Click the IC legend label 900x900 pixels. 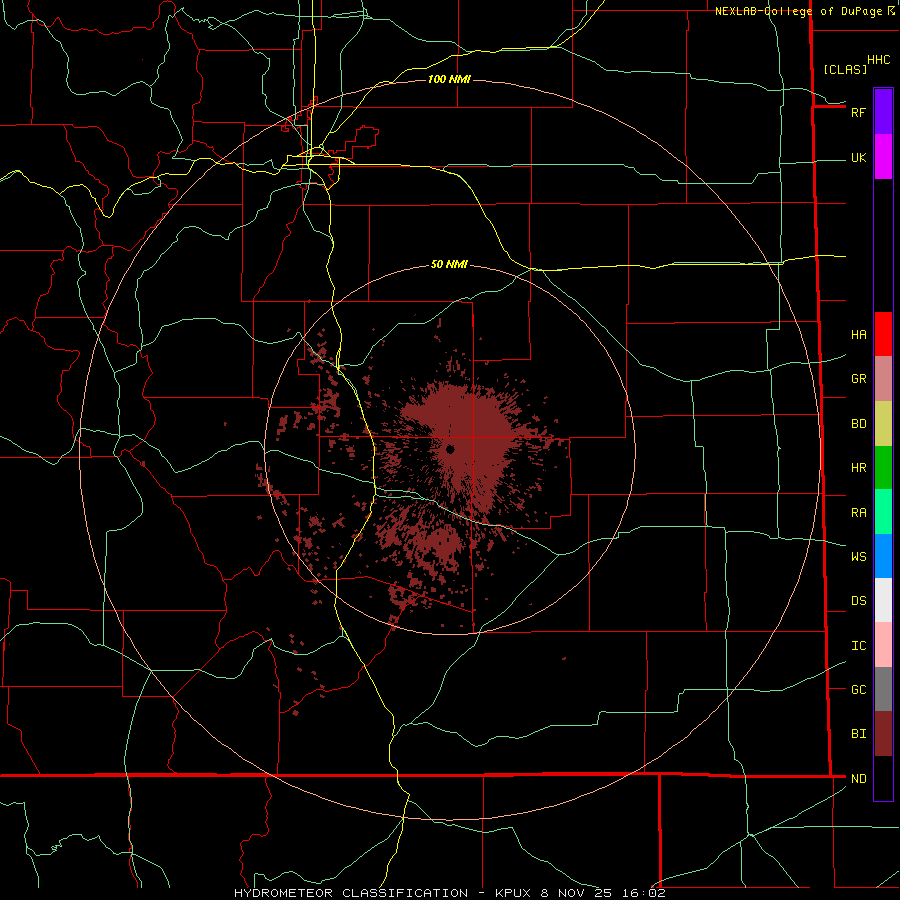[858, 645]
